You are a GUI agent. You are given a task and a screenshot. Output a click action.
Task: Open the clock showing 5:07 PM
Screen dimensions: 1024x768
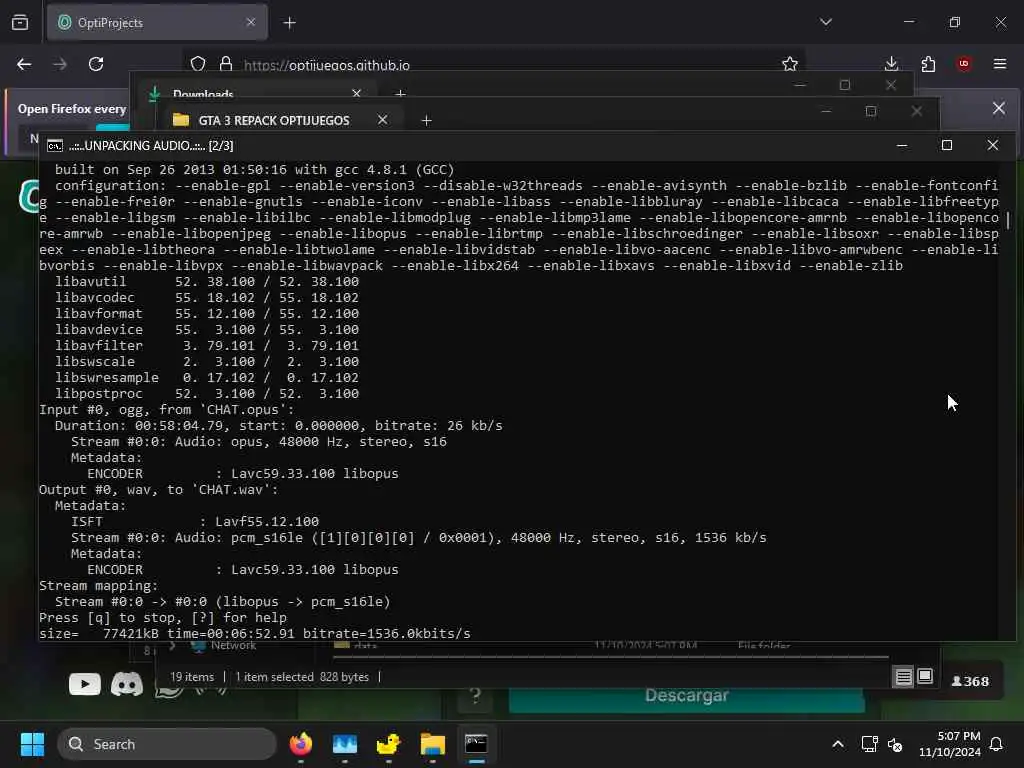click(950, 744)
